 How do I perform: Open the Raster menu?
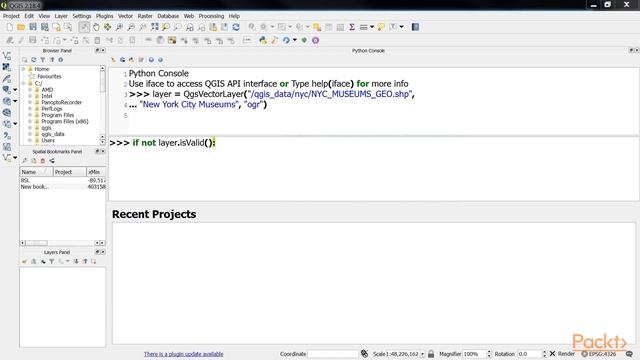pyautogui.click(x=145, y=16)
